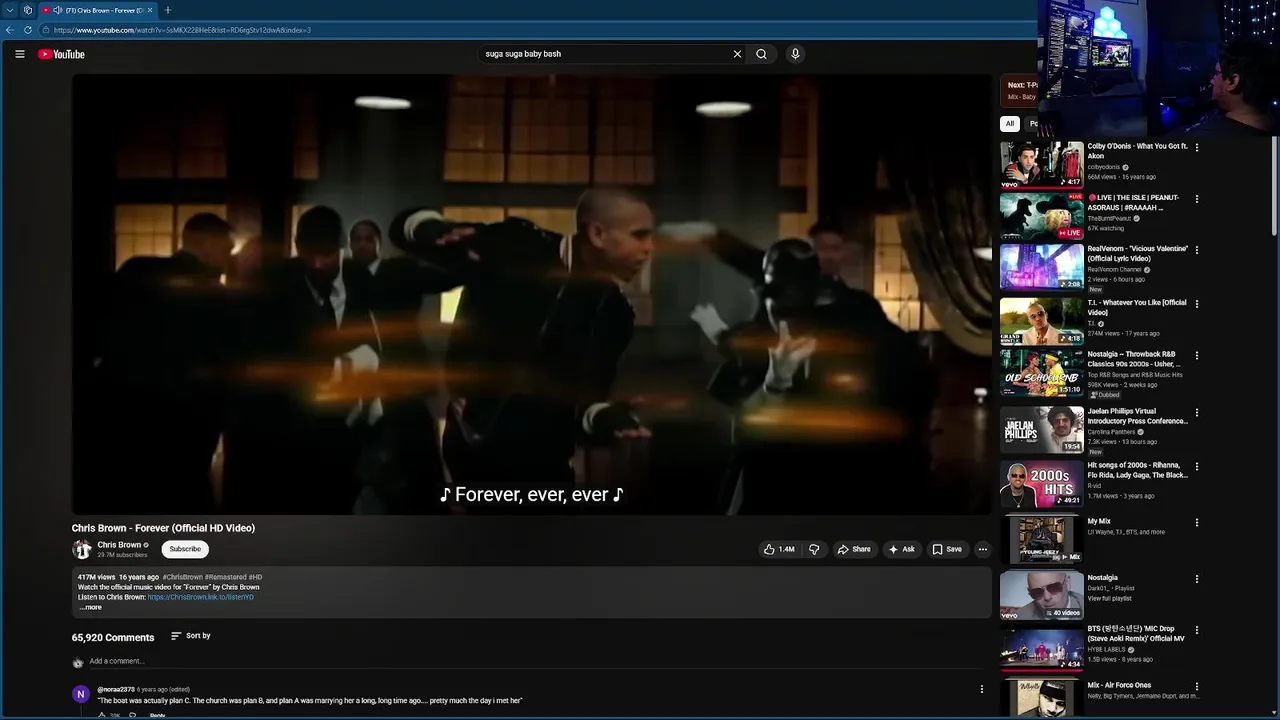Open Jaelan Phillips Press Conference video title
This screenshot has height=720, width=1280.
(1138, 416)
